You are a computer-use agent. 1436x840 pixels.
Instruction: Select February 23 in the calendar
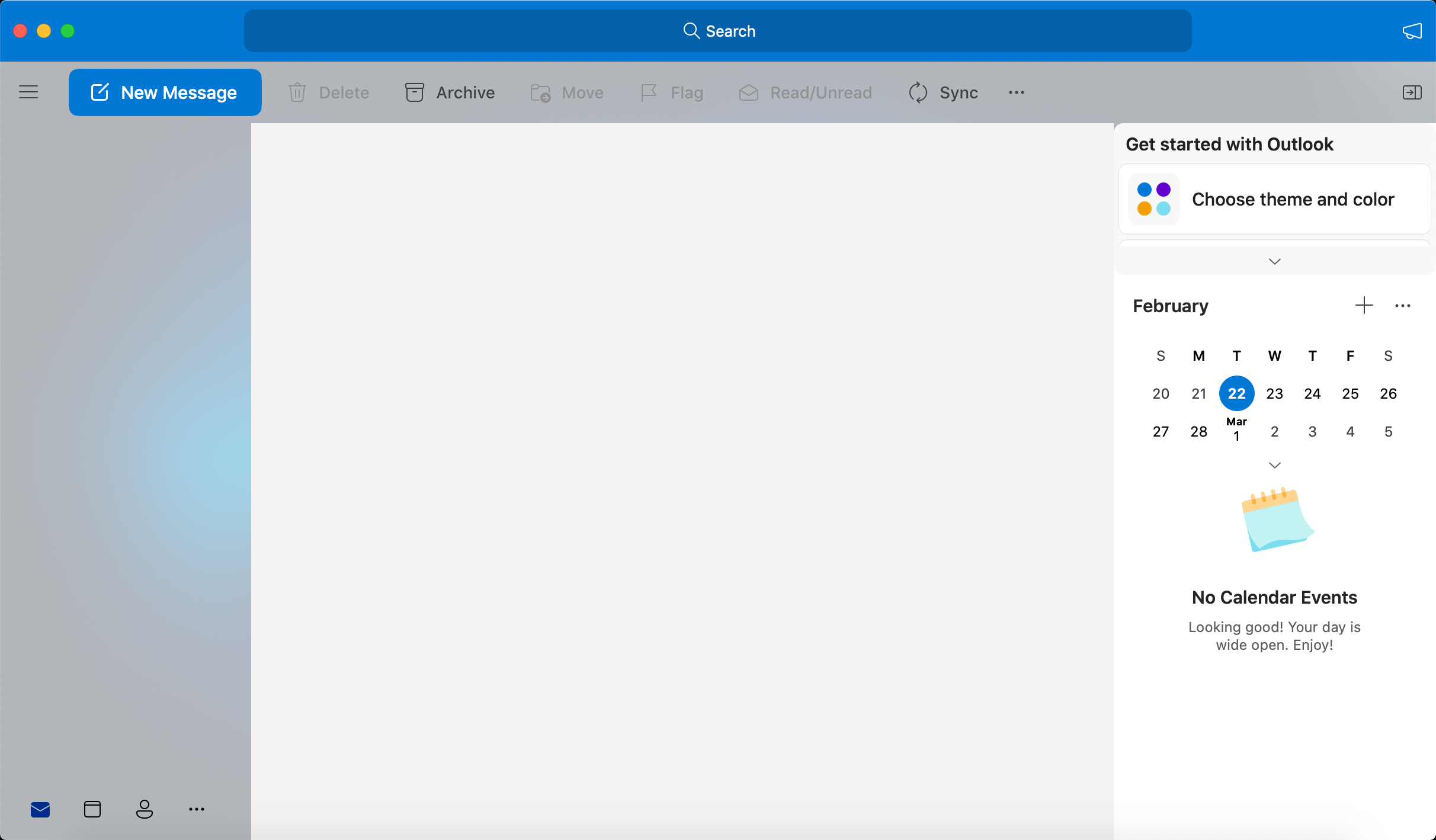click(x=1275, y=393)
